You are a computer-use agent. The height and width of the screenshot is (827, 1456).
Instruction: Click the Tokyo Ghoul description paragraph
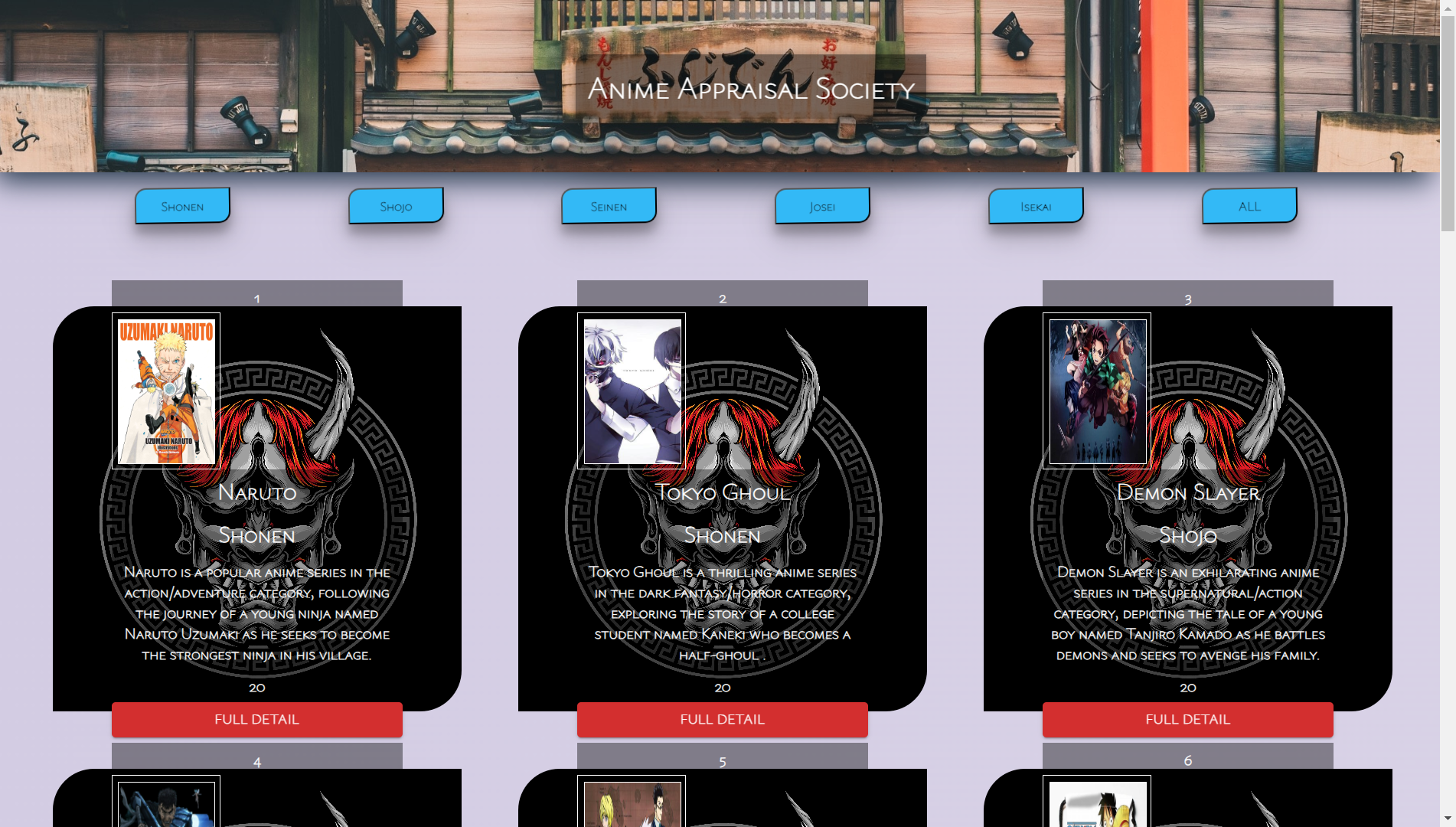[x=723, y=614]
